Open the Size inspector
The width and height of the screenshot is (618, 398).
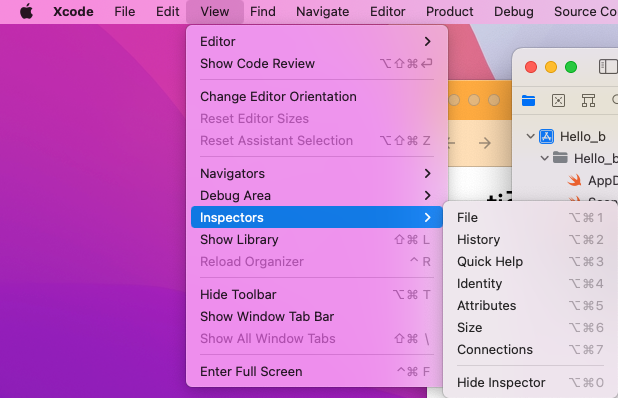[530, 327]
